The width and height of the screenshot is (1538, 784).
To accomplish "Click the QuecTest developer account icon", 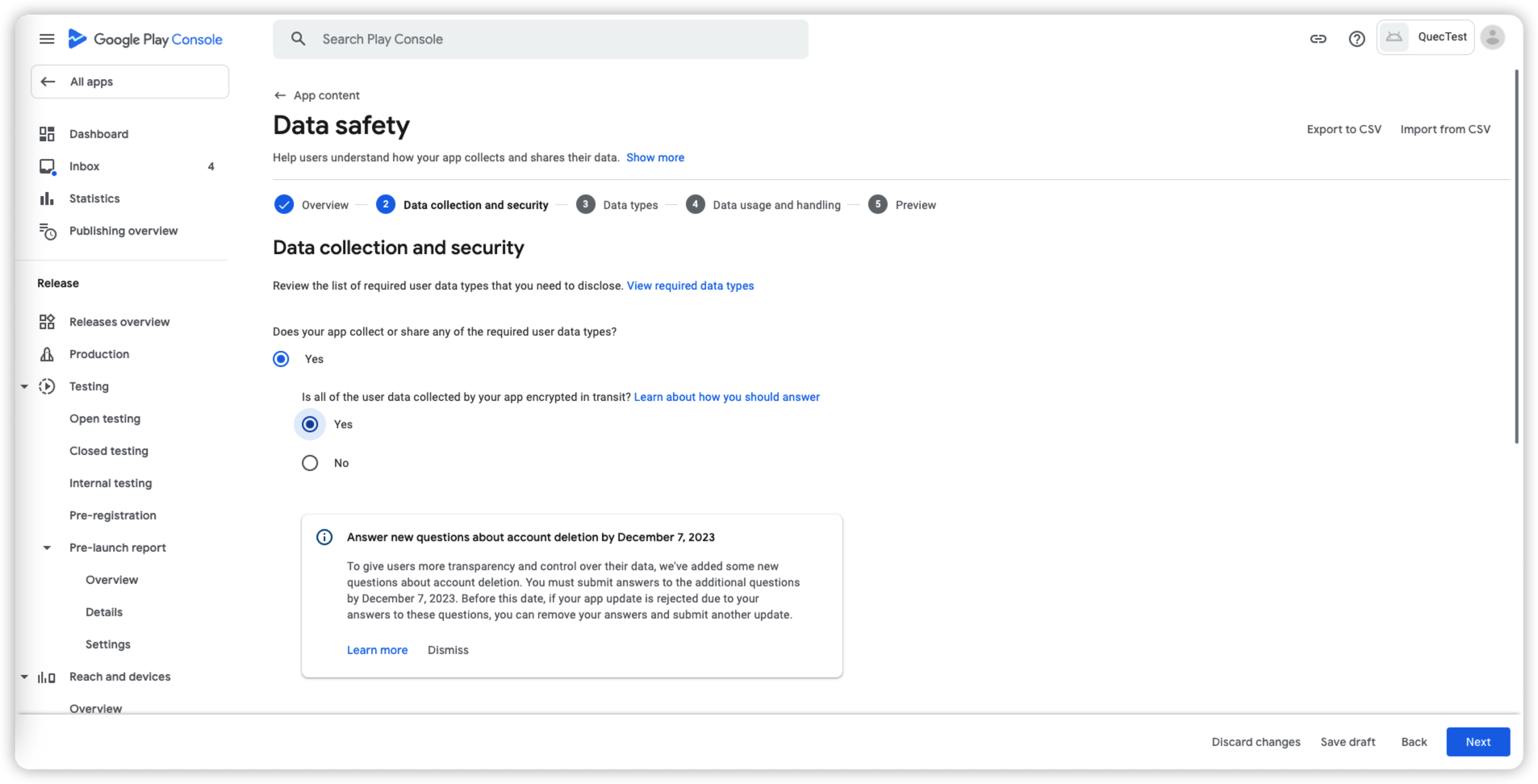I will (x=1394, y=37).
